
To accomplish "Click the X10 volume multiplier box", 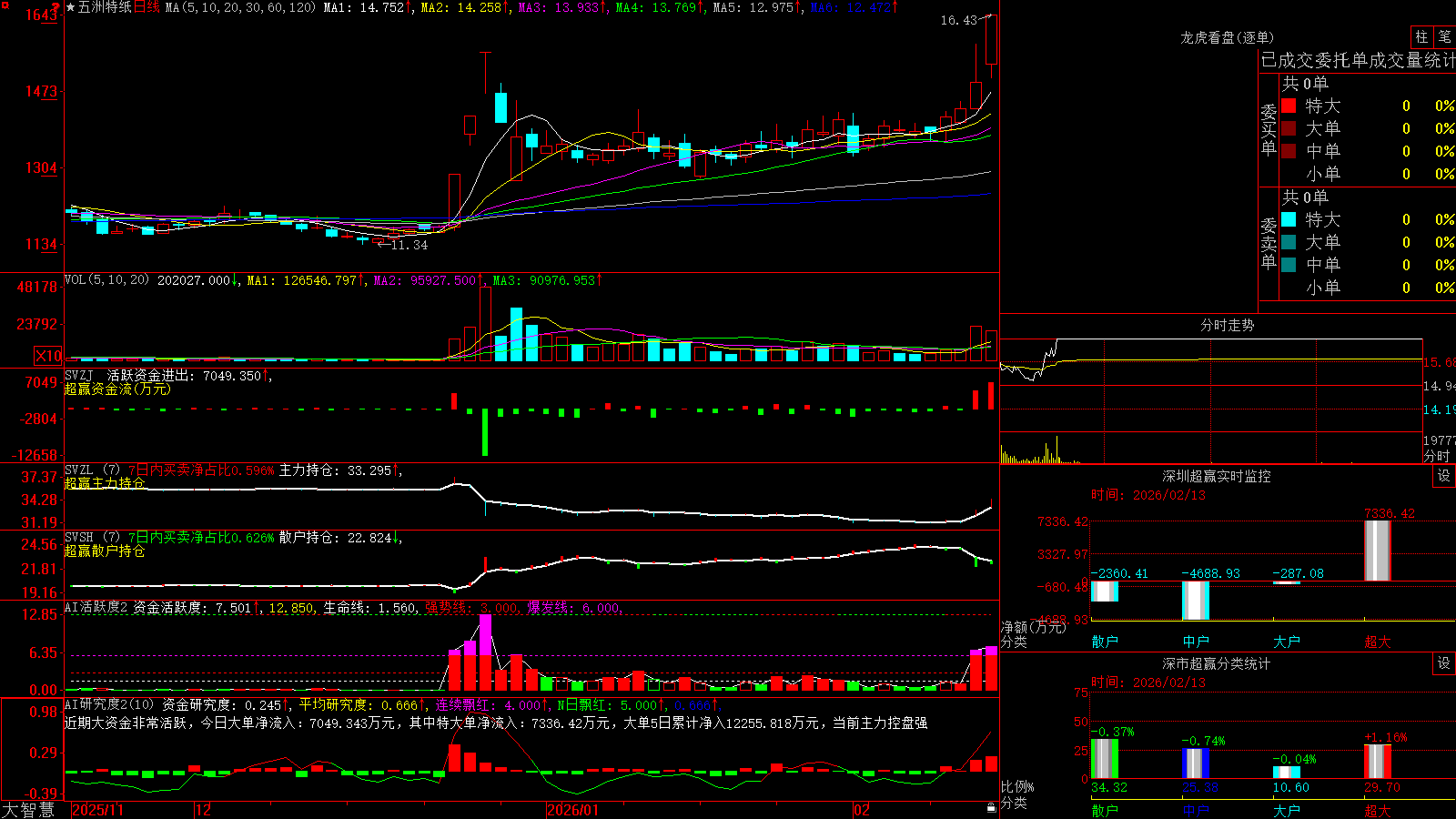I will (x=48, y=356).
